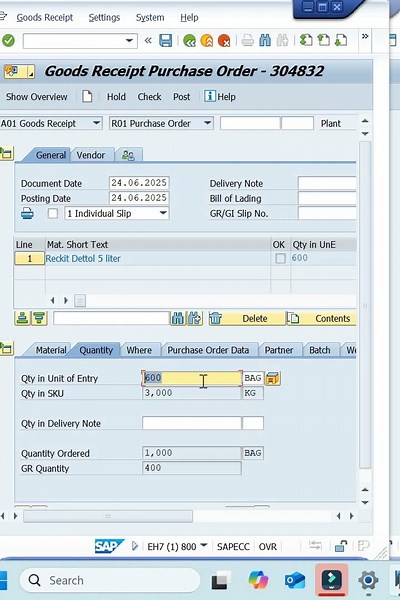400x600 pixels.
Task: Open the Goods Receipt menu
Action: (44, 17)
